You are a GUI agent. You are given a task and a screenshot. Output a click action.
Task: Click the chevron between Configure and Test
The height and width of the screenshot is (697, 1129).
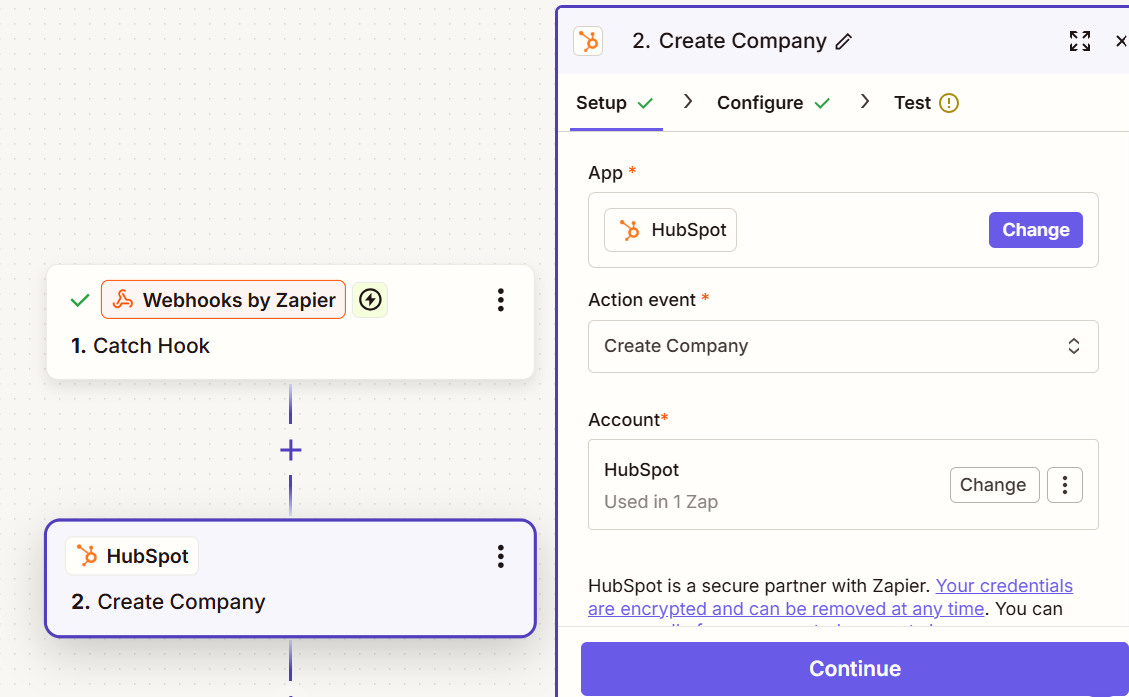[865, 102]
